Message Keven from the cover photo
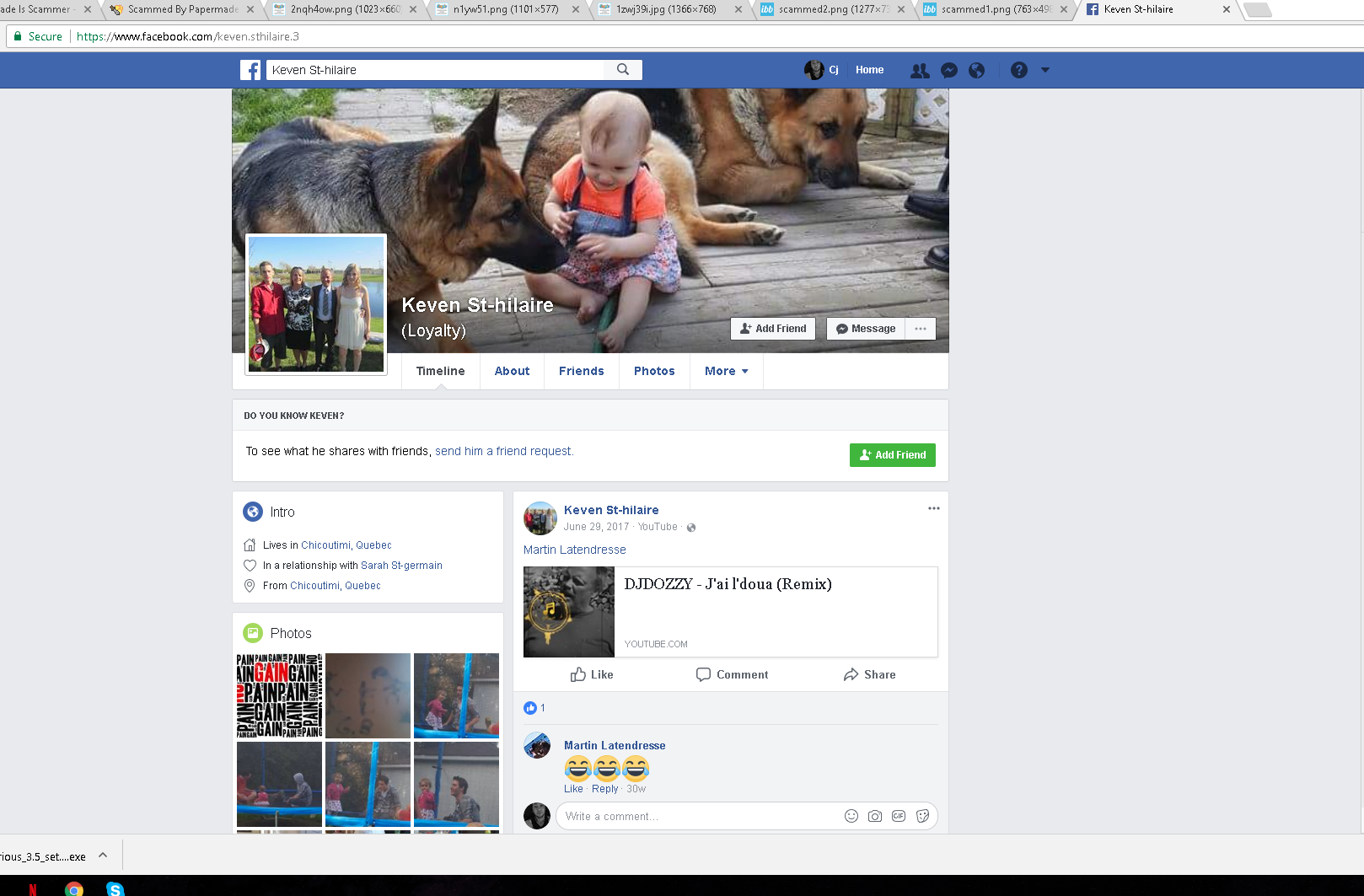The image size is (1364, 896). pyautogui.click(x=866, y=329)
